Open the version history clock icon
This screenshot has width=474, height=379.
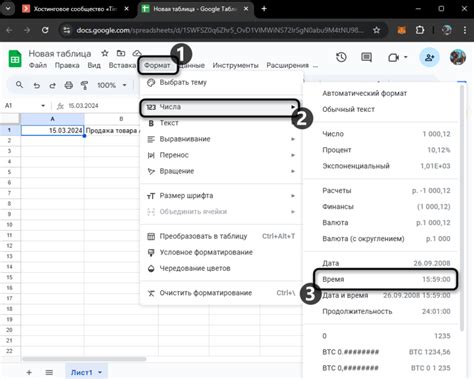pyautogui.click(x=341, y=57)
